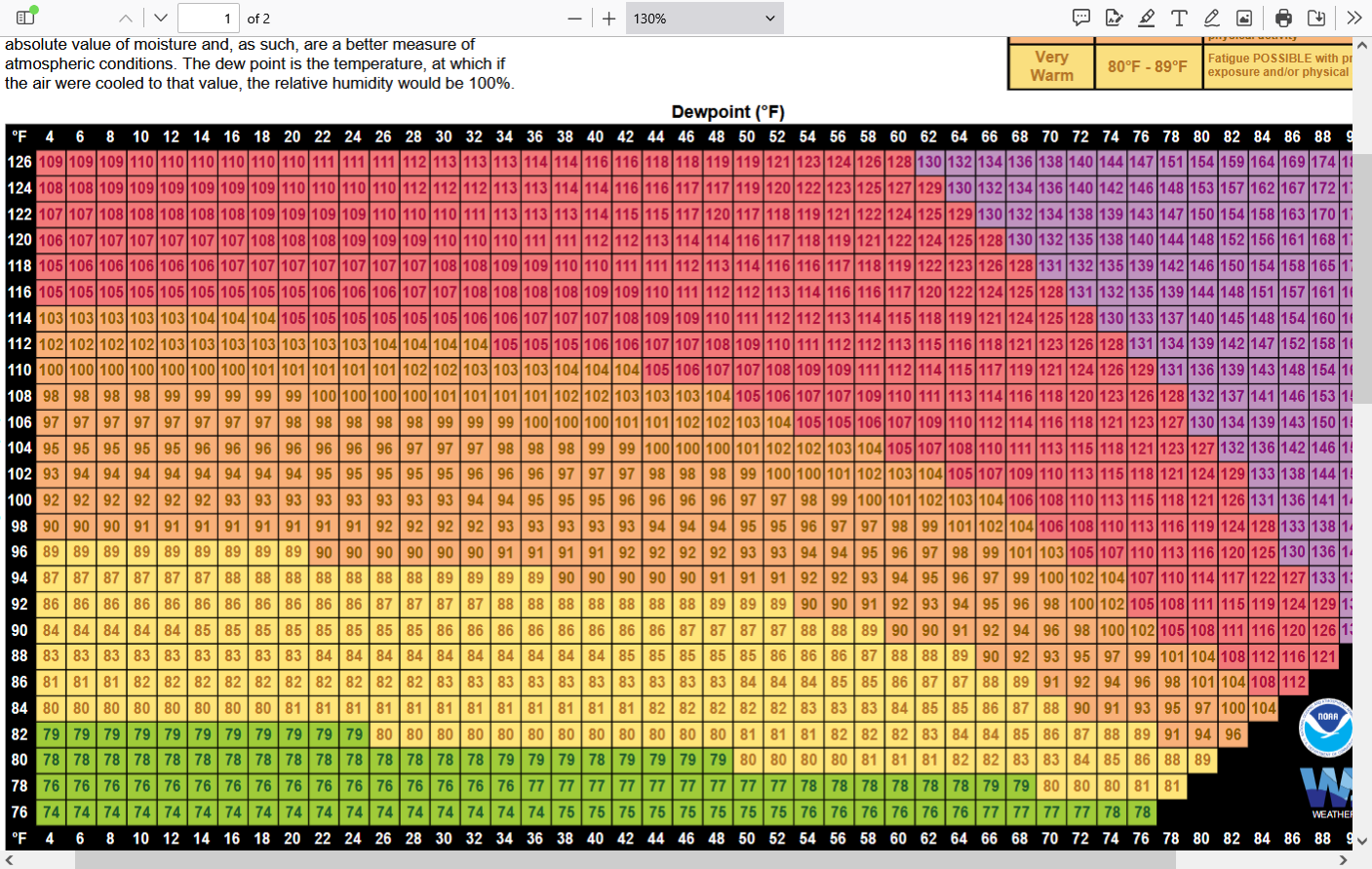Zoom out with the minus button
Image resolution: width=1372 pixels, height=869 pixels.
point(574,19)
